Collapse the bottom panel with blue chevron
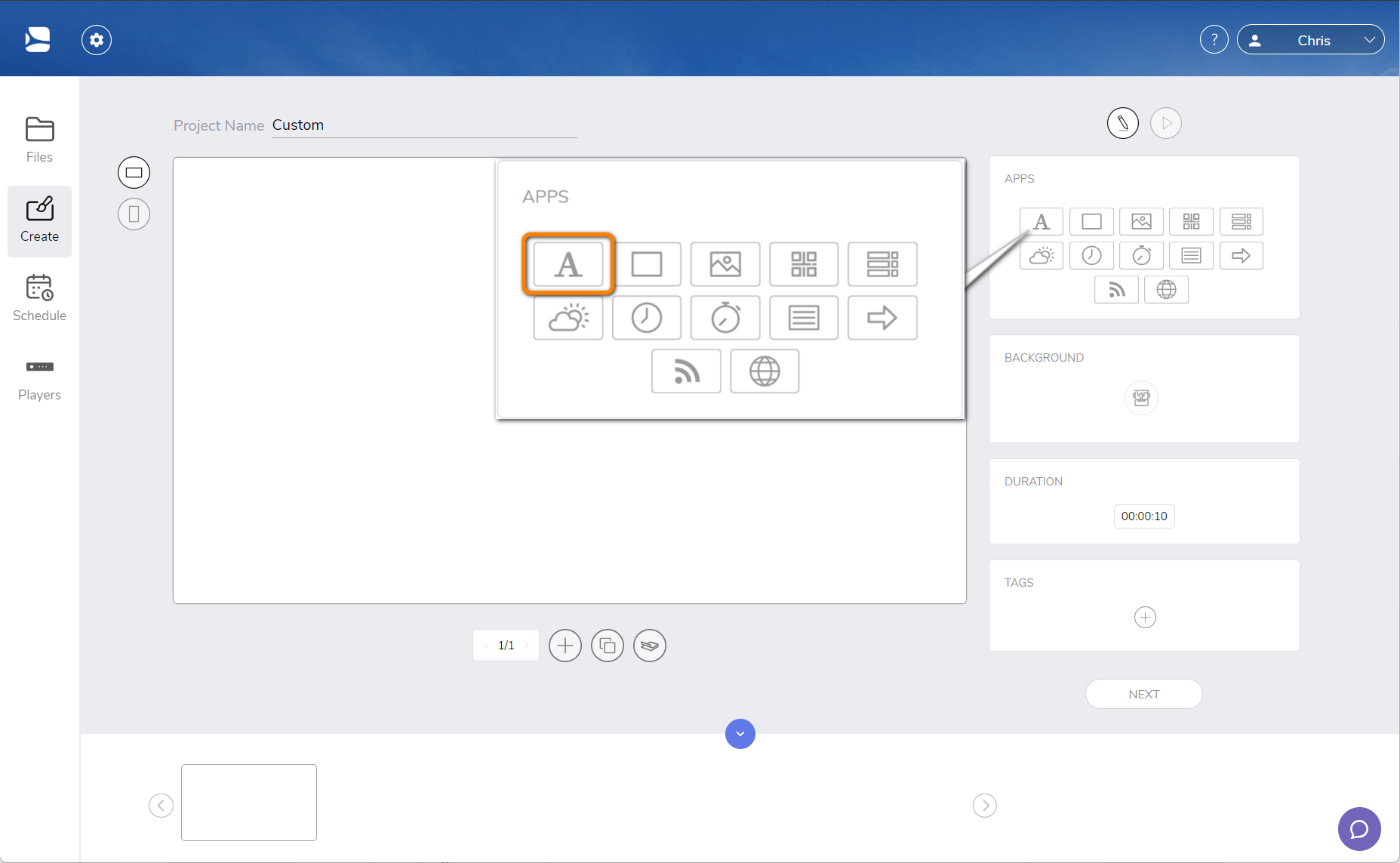The height and width of the screenshot is (863, 1400). click(x=740, y=734)
